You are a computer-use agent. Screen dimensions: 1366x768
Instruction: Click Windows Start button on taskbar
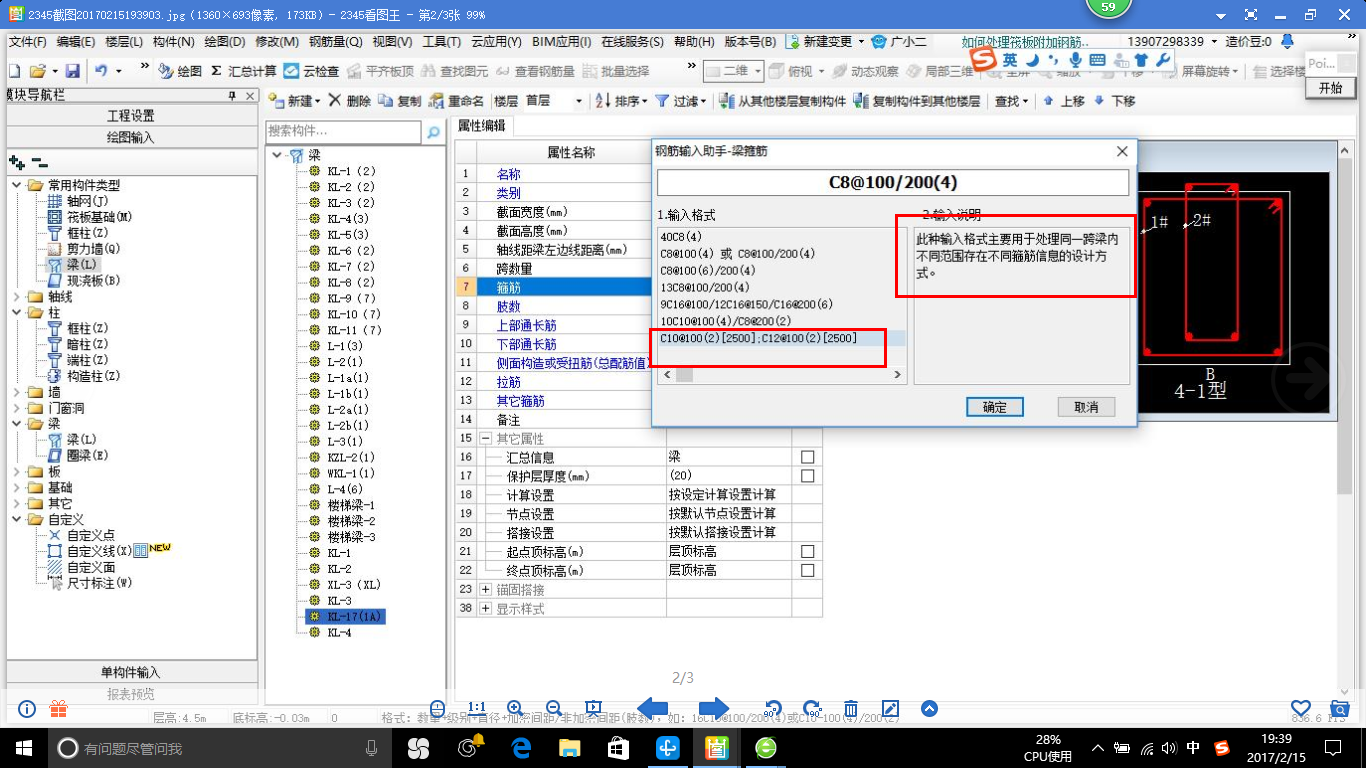(22, 747)
